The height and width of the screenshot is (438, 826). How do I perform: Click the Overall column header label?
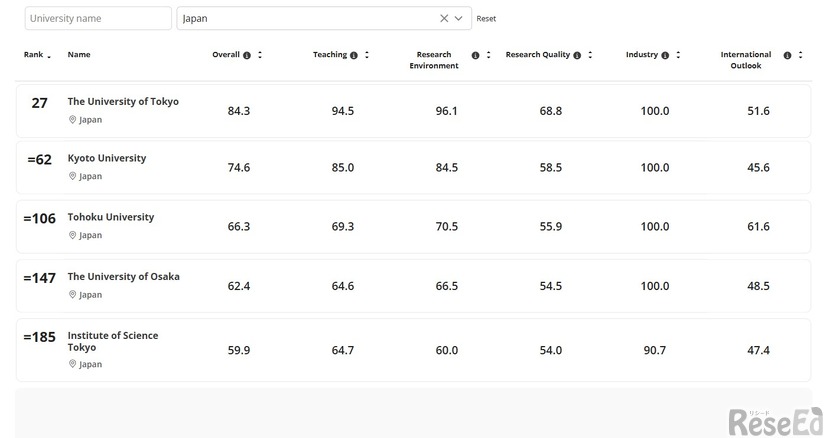point(226,54)
